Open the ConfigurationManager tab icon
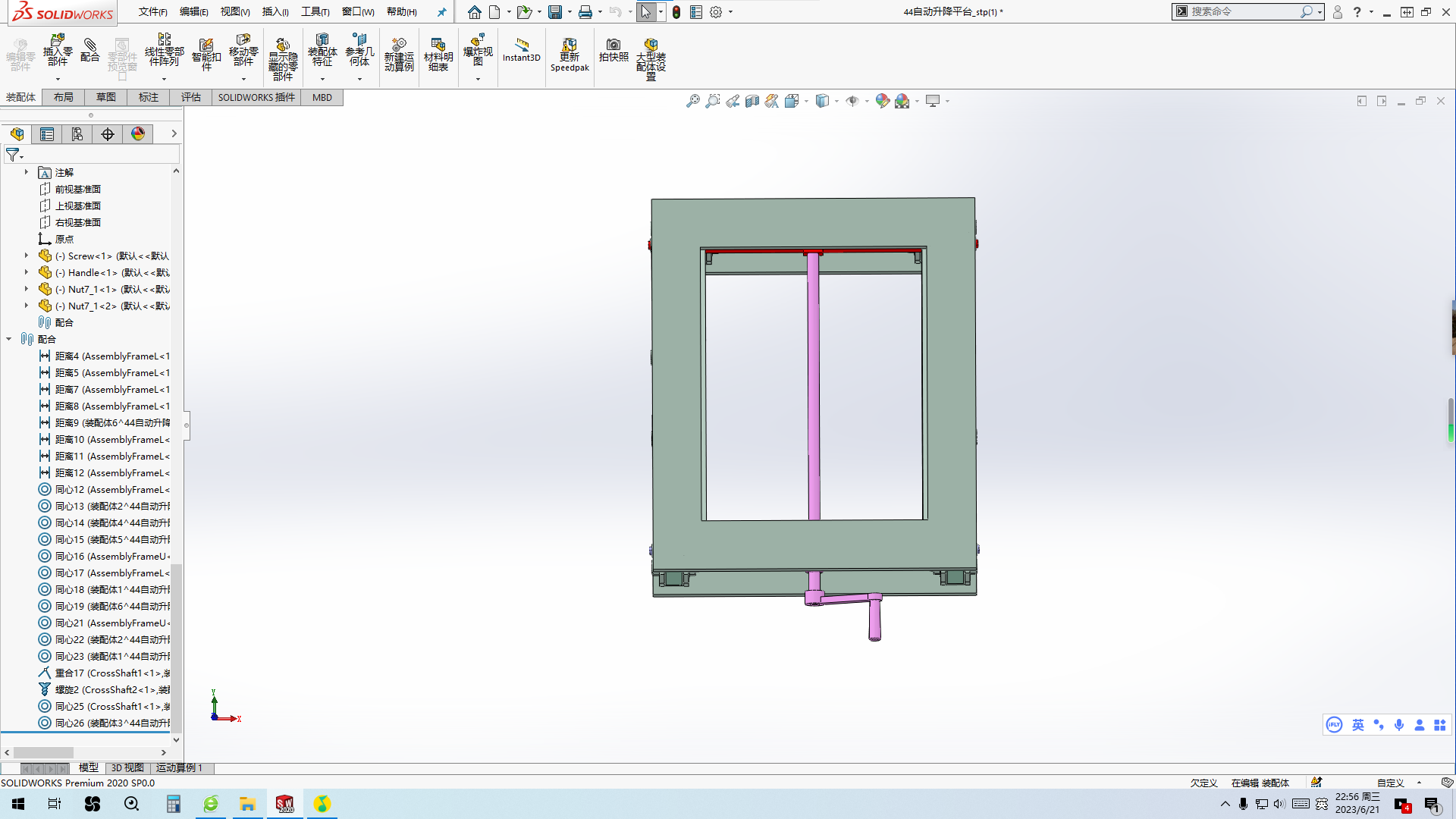1456x819 pixels. coord(77,134)
